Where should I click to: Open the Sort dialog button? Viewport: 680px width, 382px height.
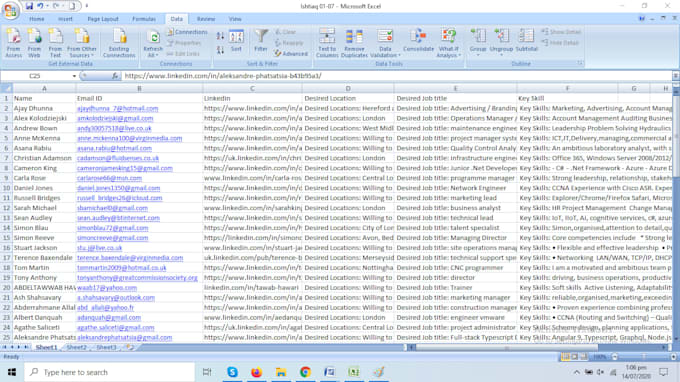coord(236,41)
